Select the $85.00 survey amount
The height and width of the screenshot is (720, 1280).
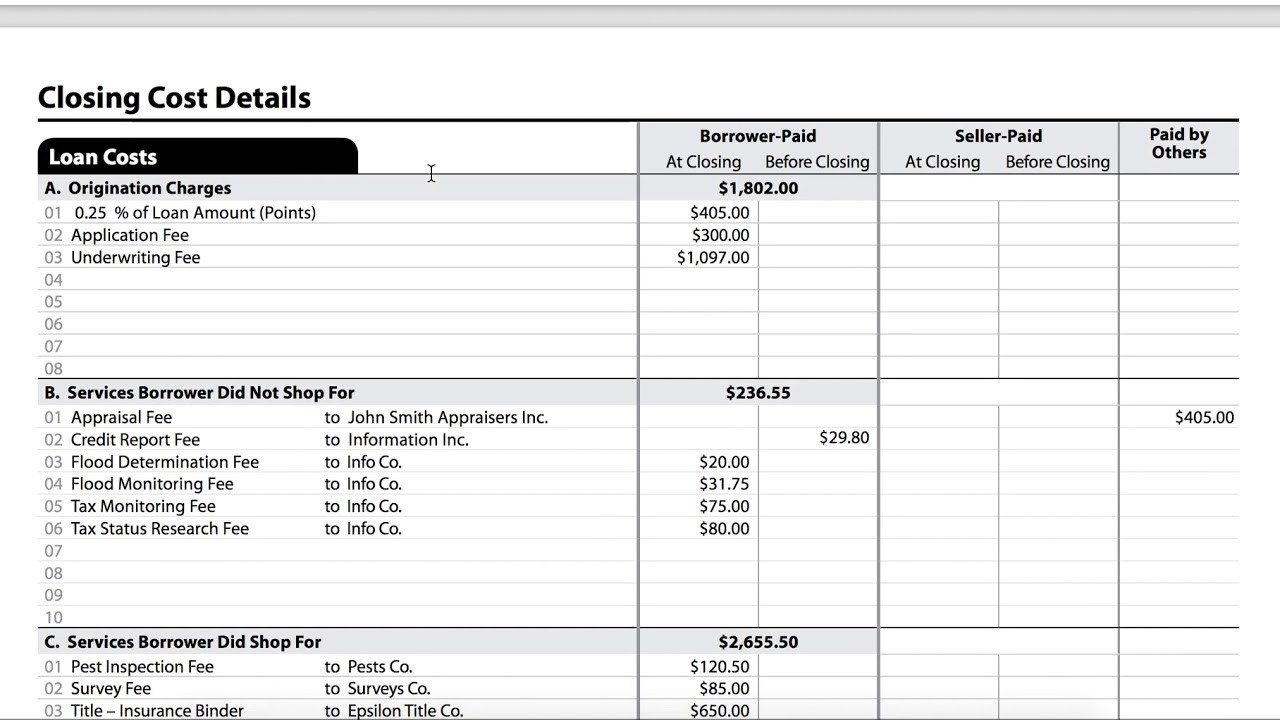pos(724,689)
